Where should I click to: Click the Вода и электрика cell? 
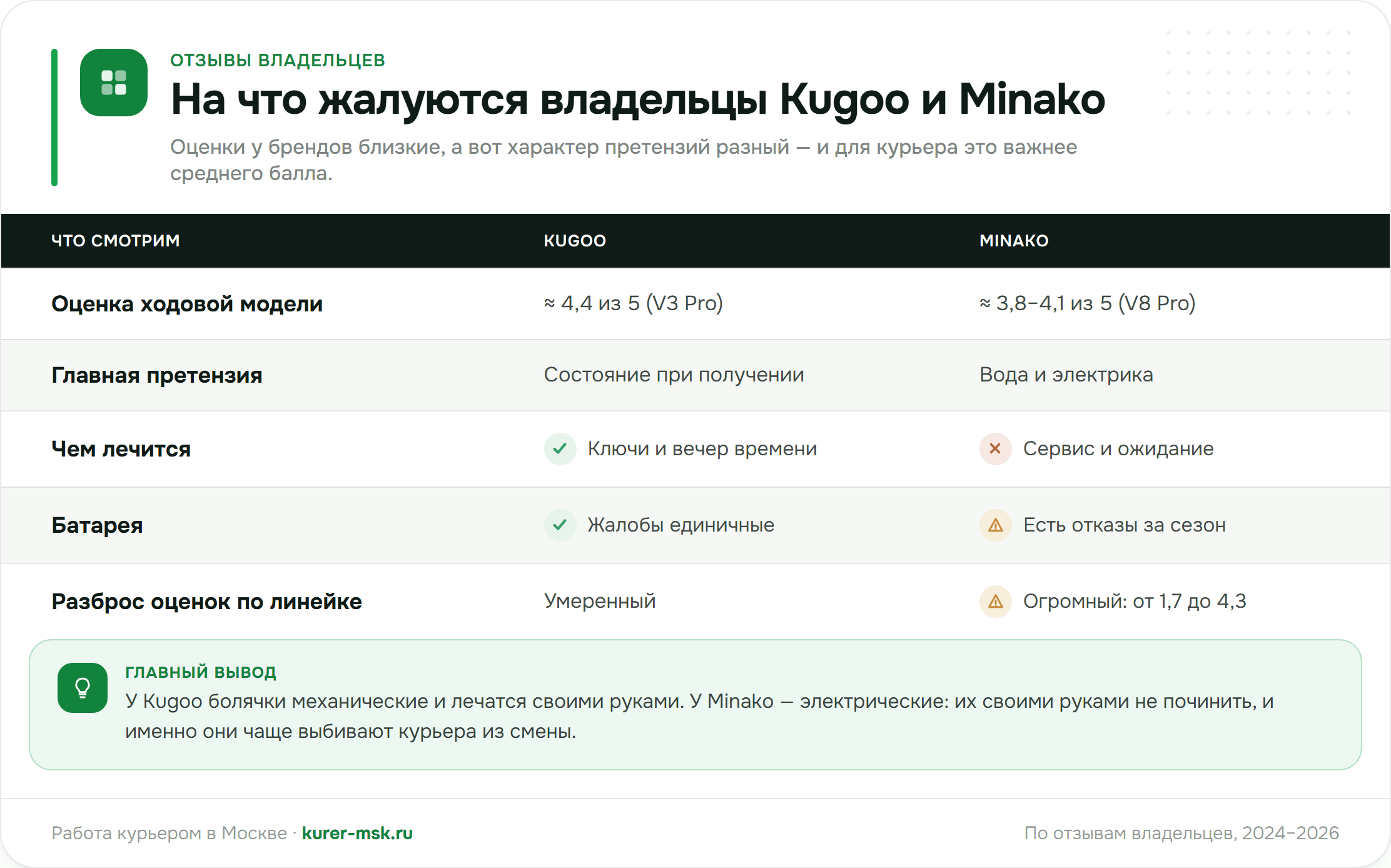1066,375
